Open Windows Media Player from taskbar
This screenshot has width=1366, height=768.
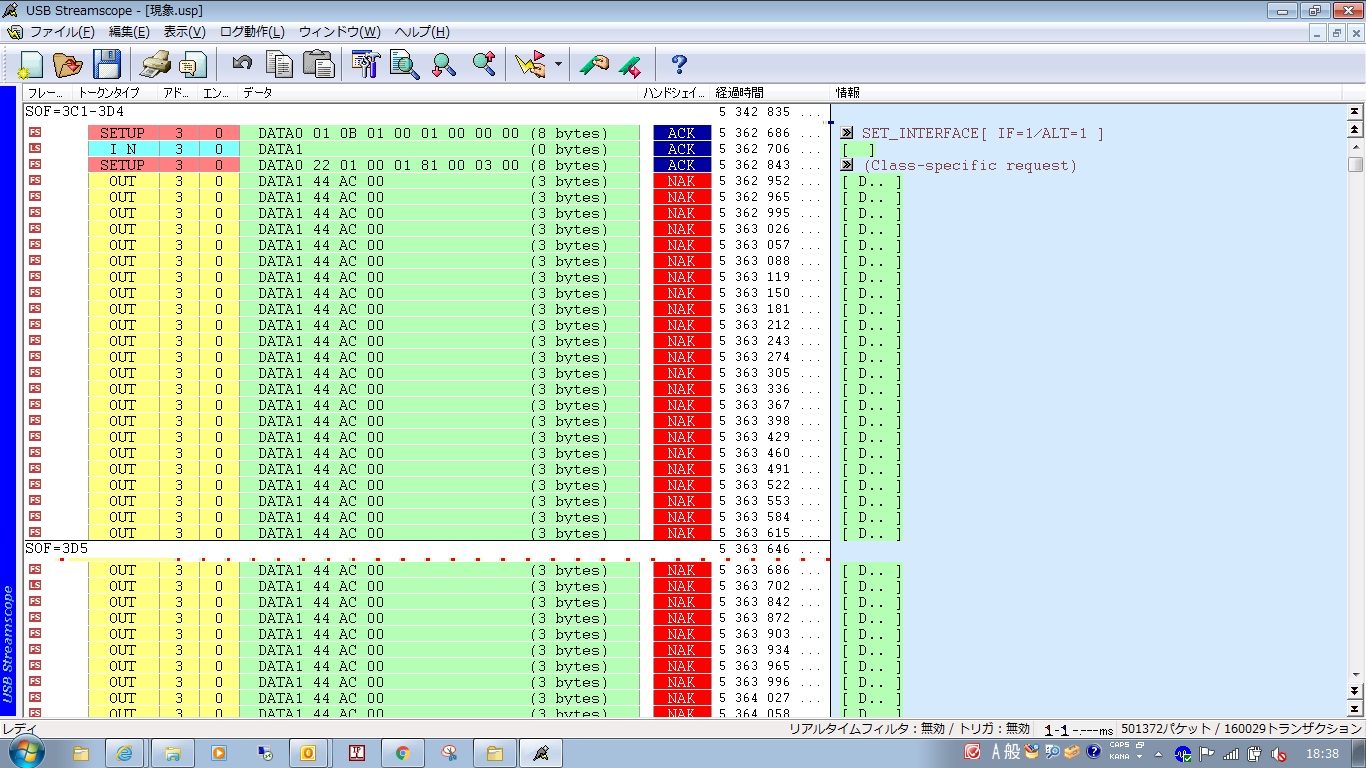[x=217, y=753]
